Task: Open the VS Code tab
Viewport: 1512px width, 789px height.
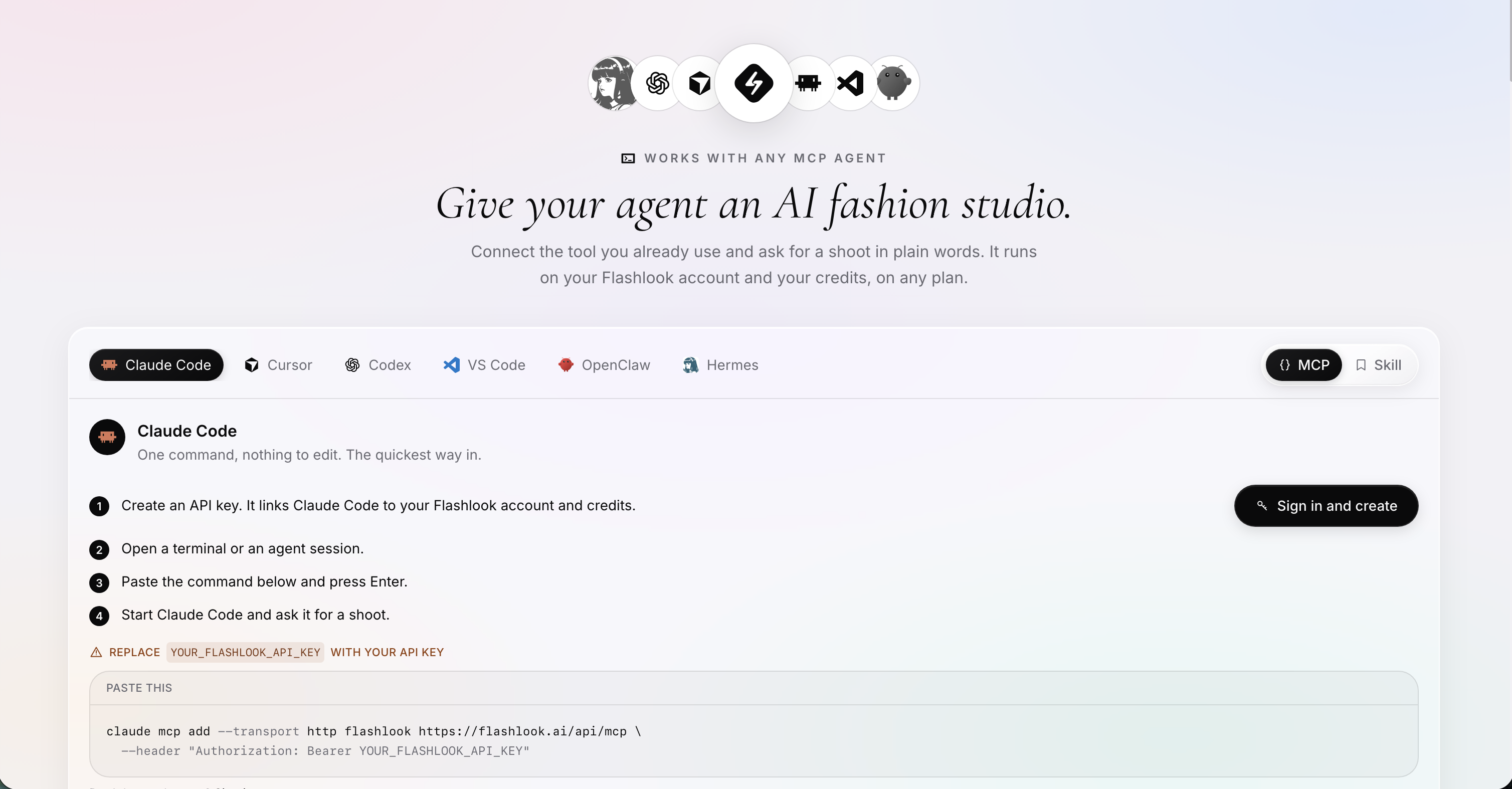Action: point(484,365)
